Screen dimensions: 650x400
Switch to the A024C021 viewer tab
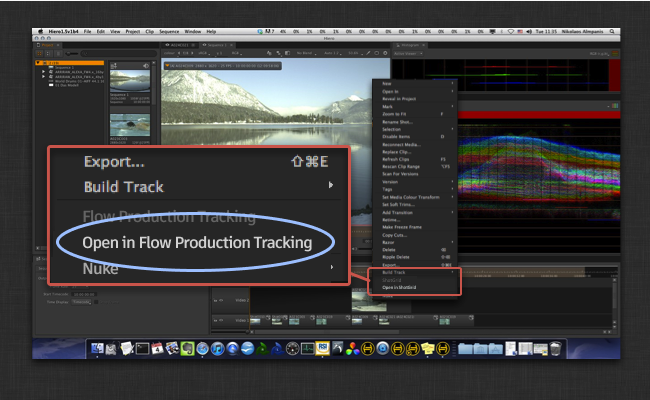180,45
